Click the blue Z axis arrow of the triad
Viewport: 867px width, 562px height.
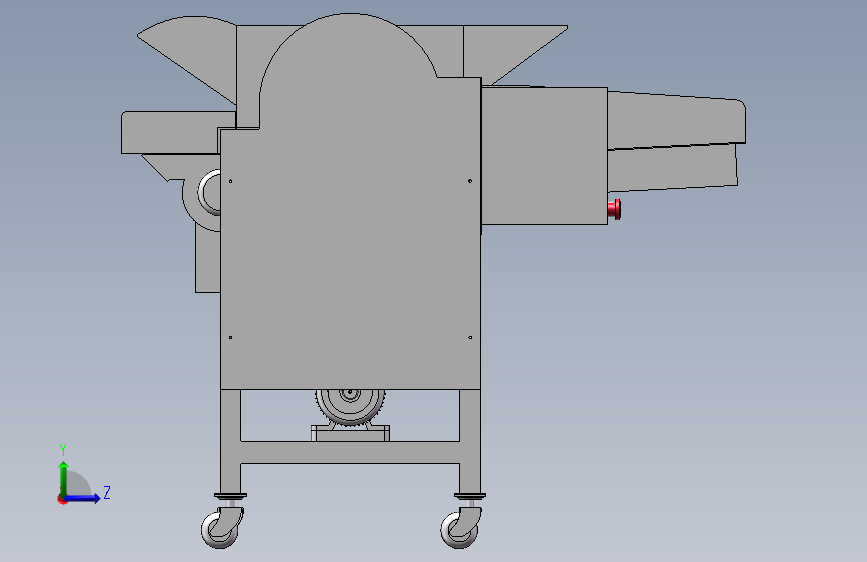tap(83, 498)
